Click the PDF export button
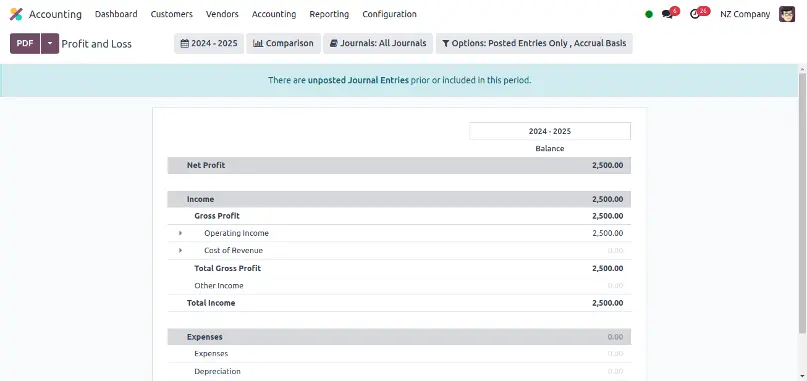The image size is (807, 381). 25,44
